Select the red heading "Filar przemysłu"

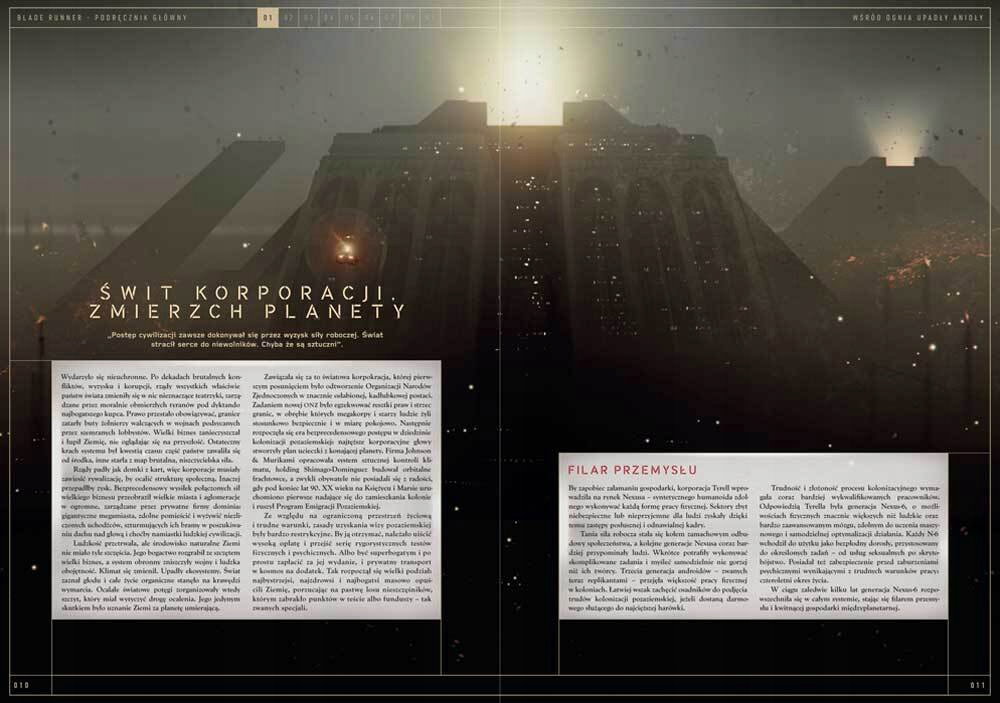coord(632,470)
